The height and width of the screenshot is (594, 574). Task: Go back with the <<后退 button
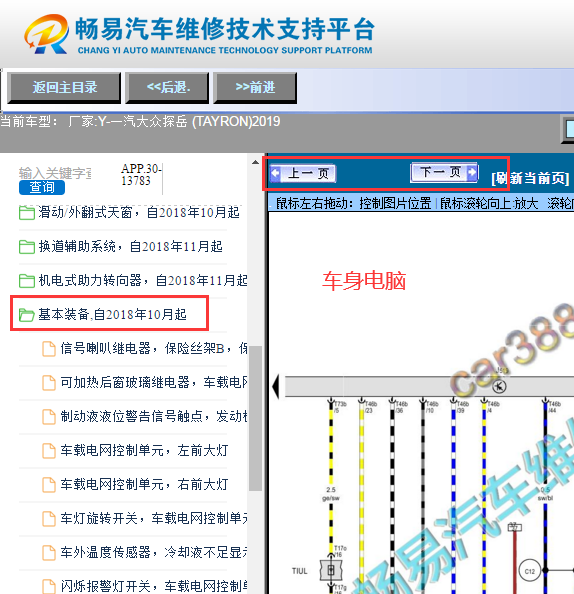coord(167,88)
